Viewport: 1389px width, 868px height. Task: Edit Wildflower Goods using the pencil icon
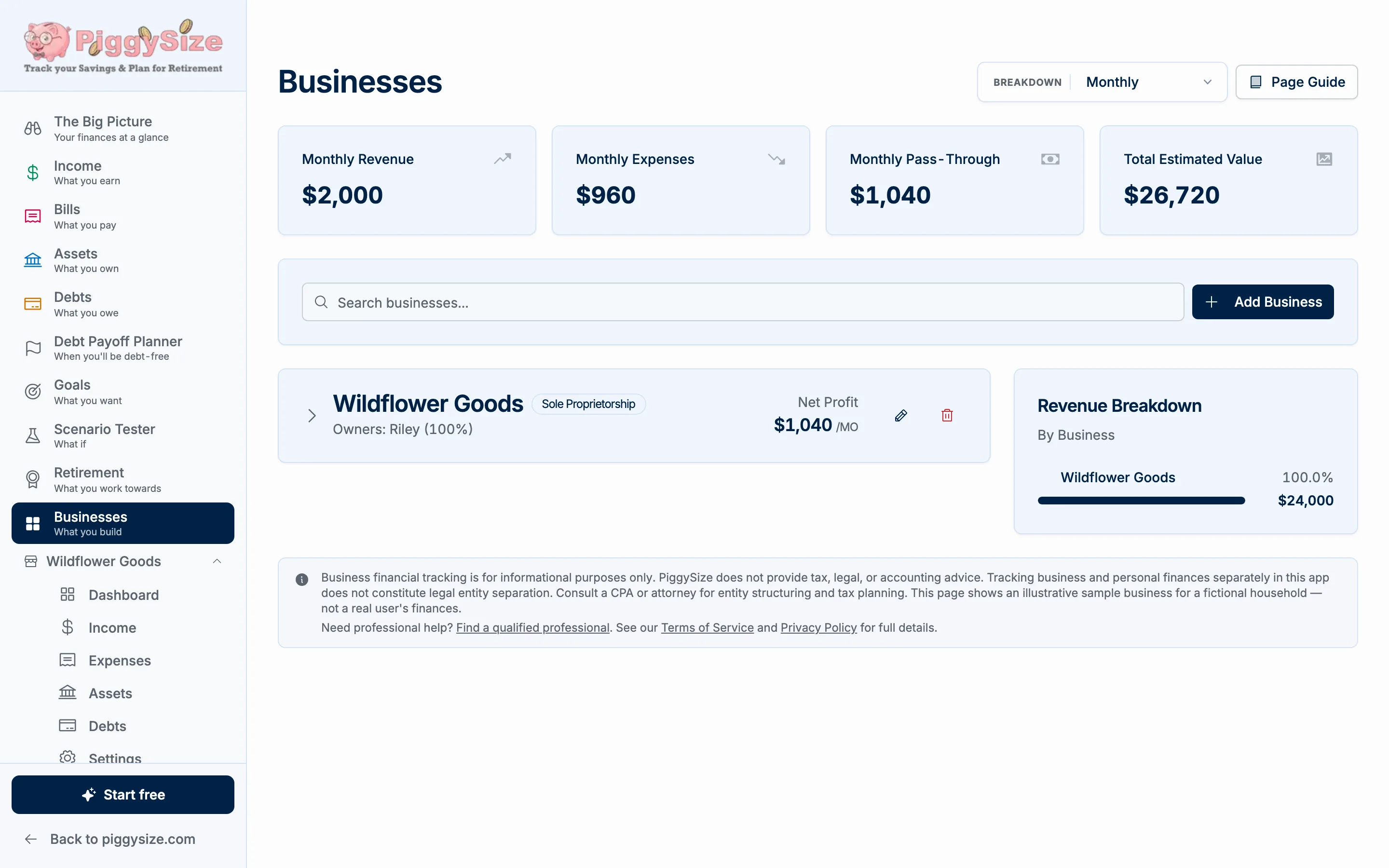tap(900, 416)
